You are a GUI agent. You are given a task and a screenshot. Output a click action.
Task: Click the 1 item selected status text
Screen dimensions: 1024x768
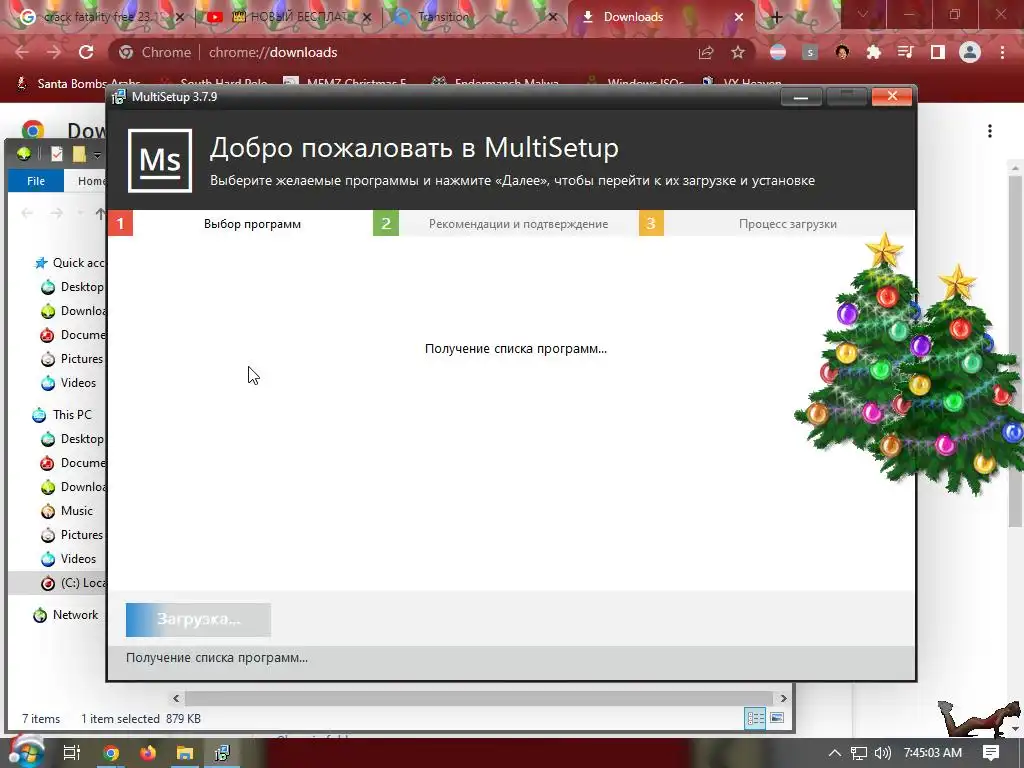120,718
